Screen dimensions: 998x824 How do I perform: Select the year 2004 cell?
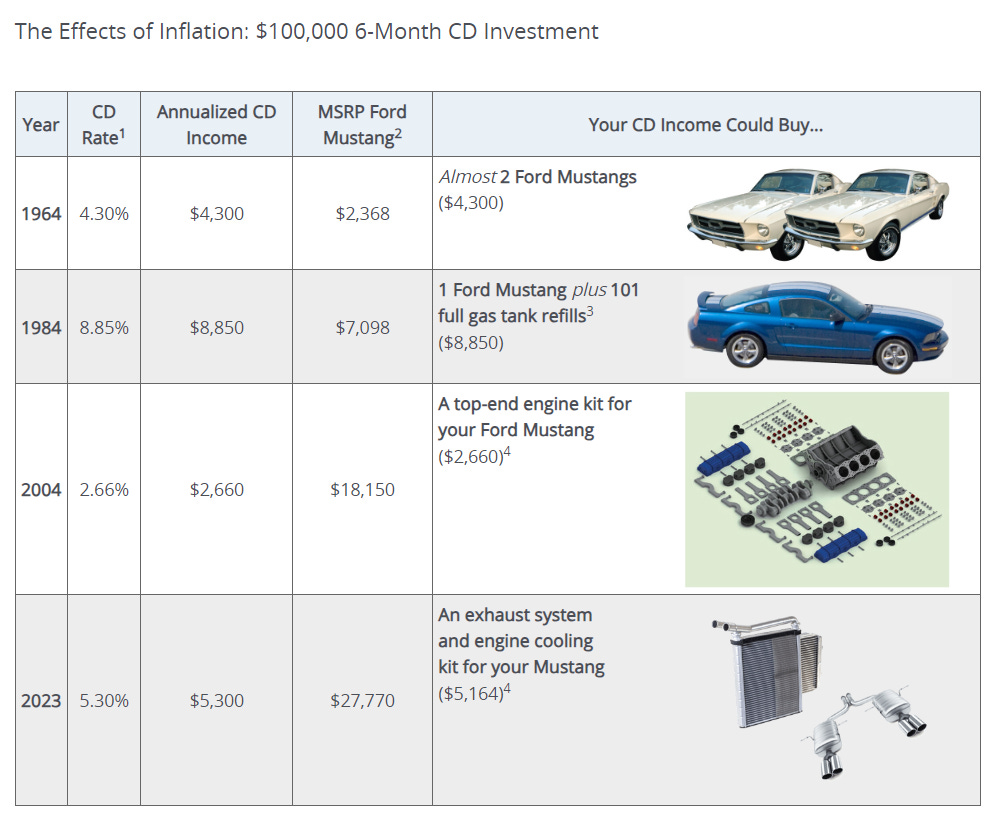click(x=41, y=490)
